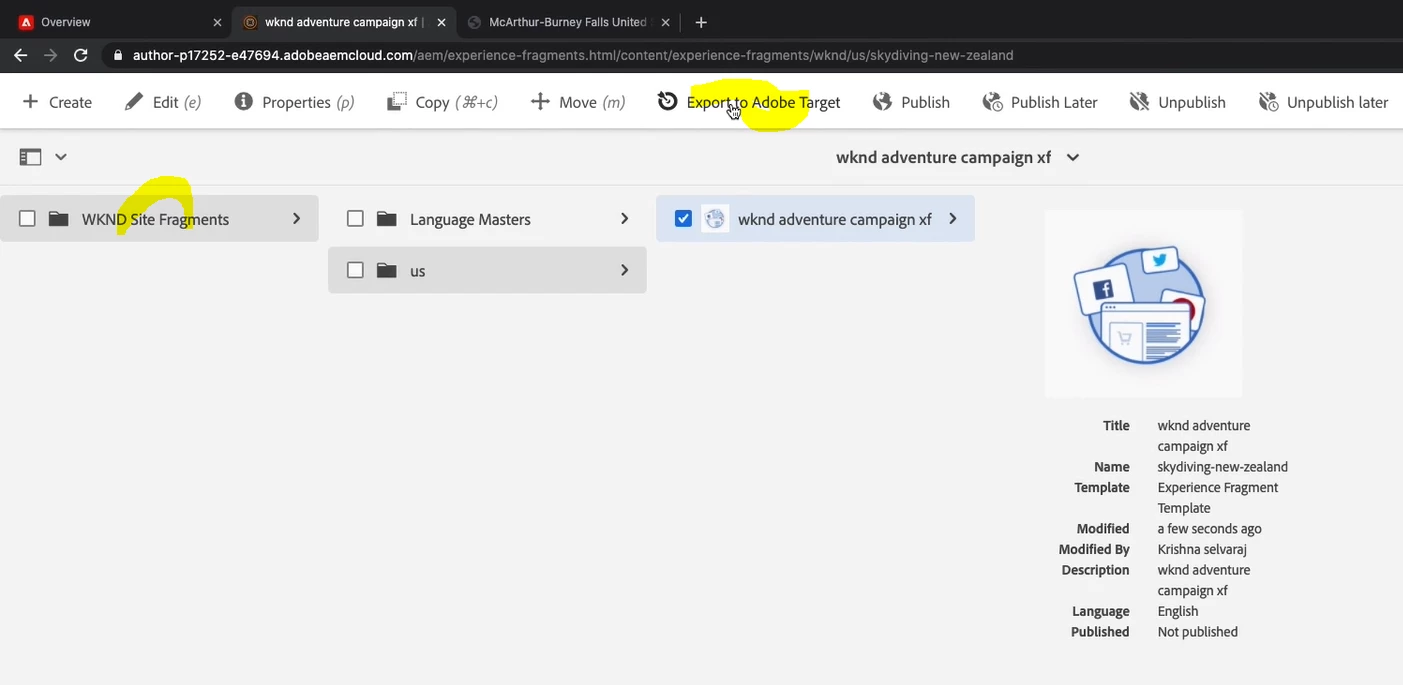Image resolution: width=1403 pixels, height=685 pixels.
Task: Click the Not published status text
Action: (1198, 632)
